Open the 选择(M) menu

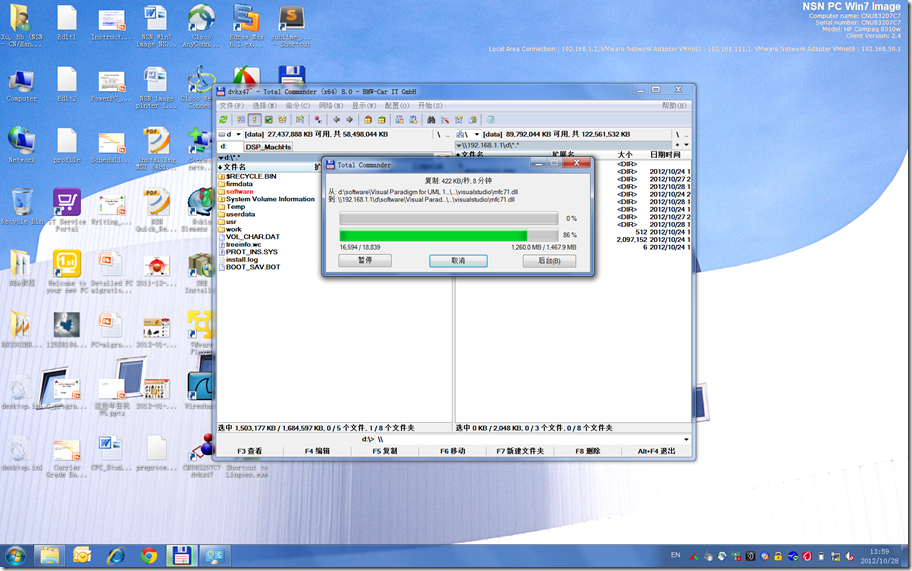coord(265,105)
